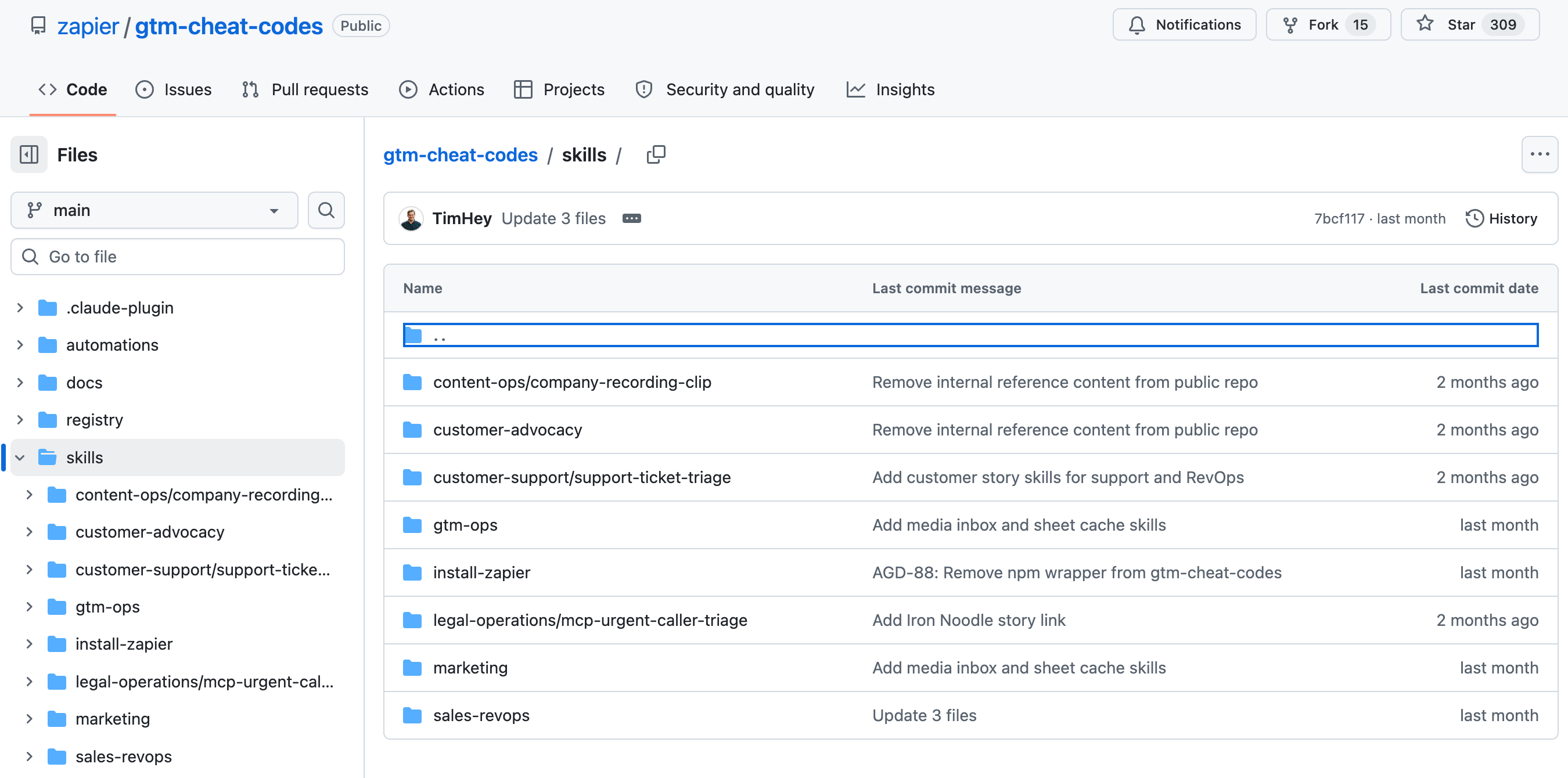1568x778 pixels.
Task: Click the parent directory folder icon
Action: click(413, 336)
